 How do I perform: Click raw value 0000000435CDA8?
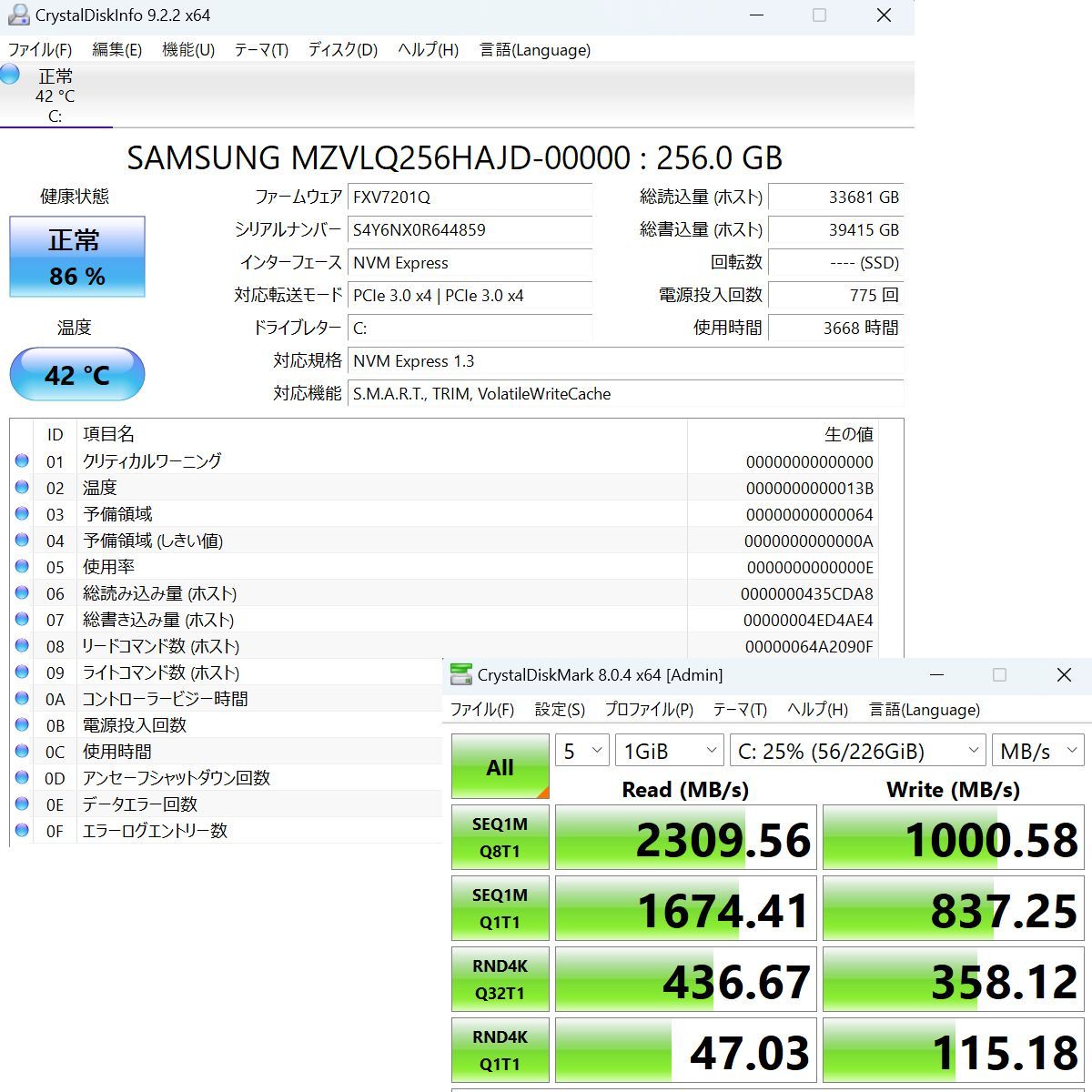point(806,594)
